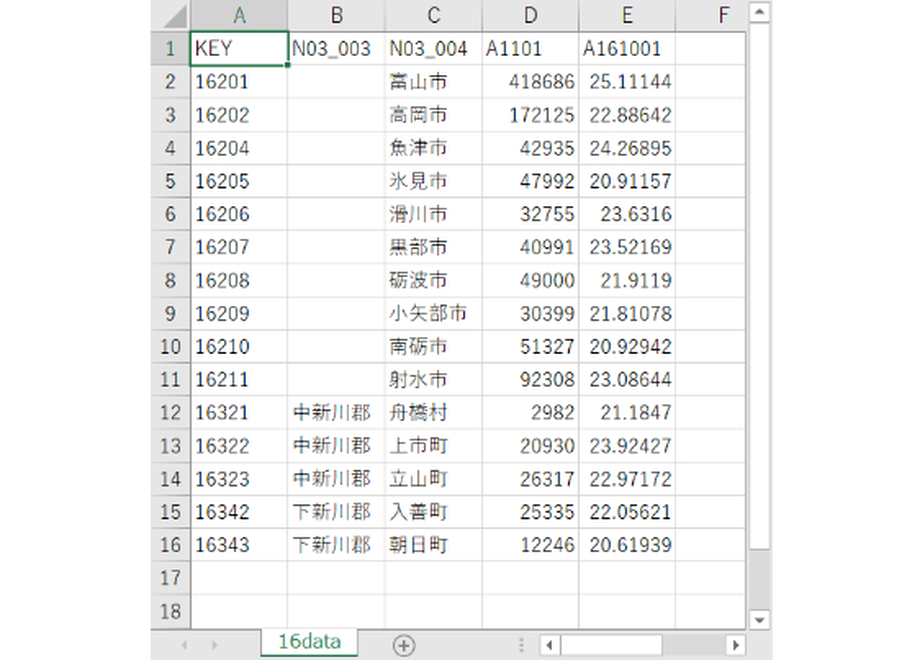Select cell with value 24.26895
The width and height of the screenshot is (924, 660).
tap(627, 148)
